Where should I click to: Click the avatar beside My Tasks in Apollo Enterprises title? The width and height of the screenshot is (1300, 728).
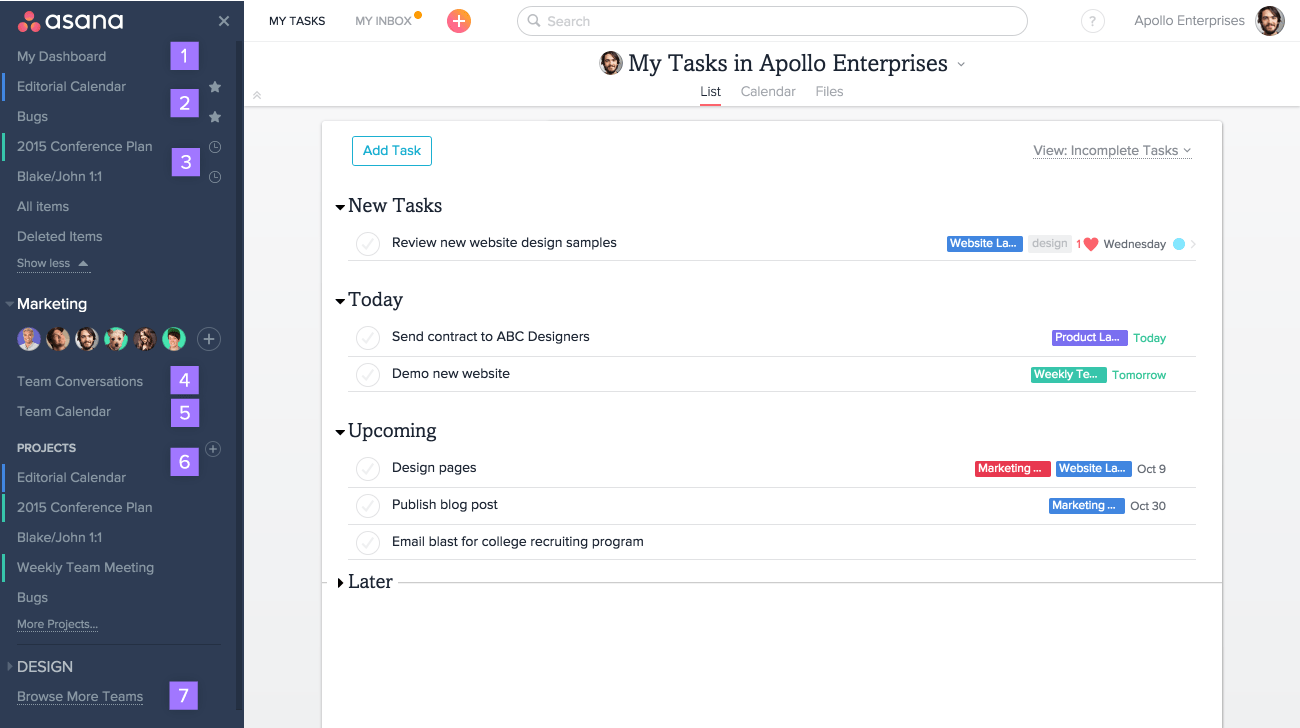(x=611, y=63)
